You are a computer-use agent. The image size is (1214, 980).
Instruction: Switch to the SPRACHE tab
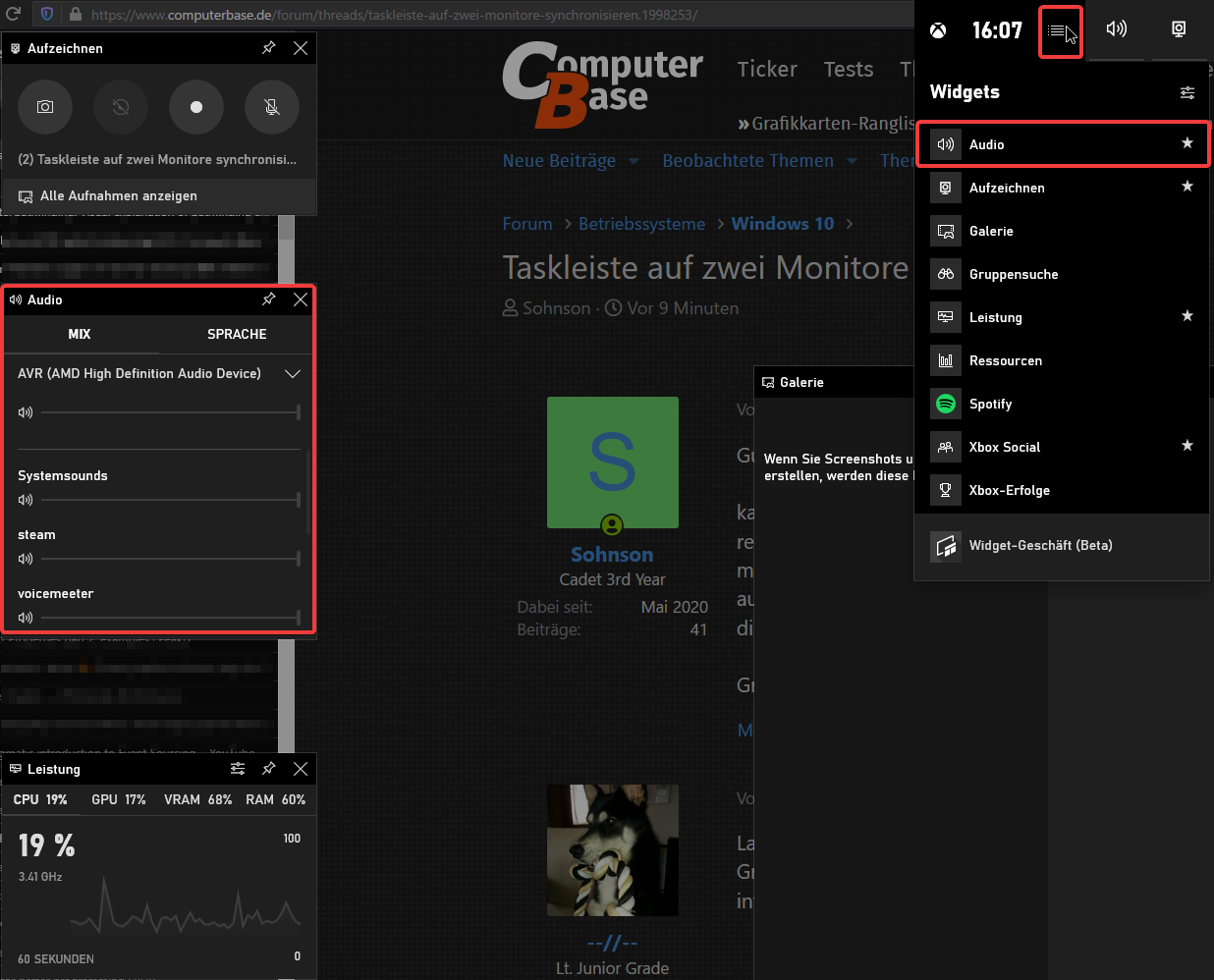pos(237,334)
